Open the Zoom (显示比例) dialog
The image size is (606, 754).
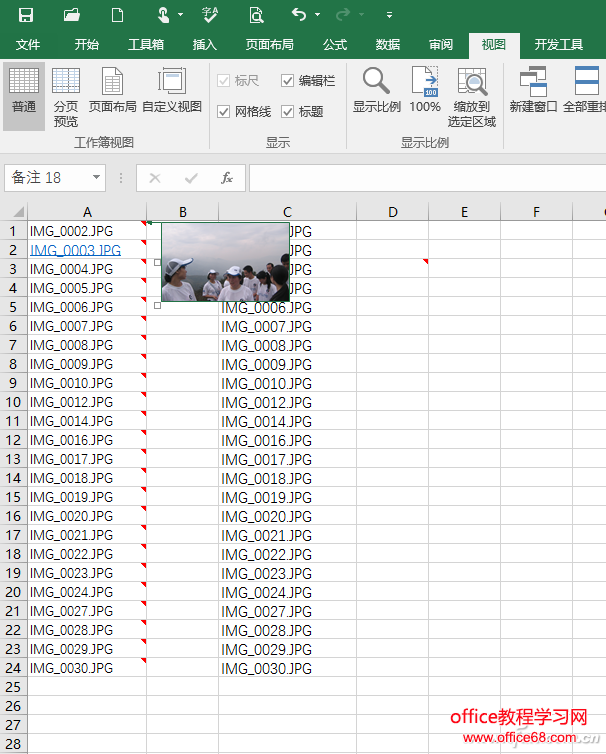tap(377, 92)
